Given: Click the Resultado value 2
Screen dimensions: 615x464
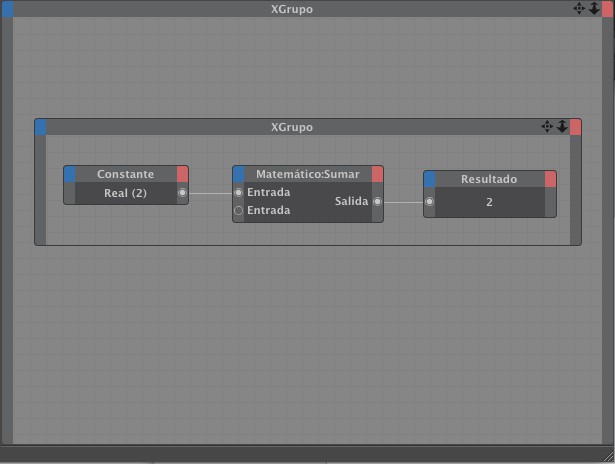Looking at the screenshot, I should click(x=489, y=202).
